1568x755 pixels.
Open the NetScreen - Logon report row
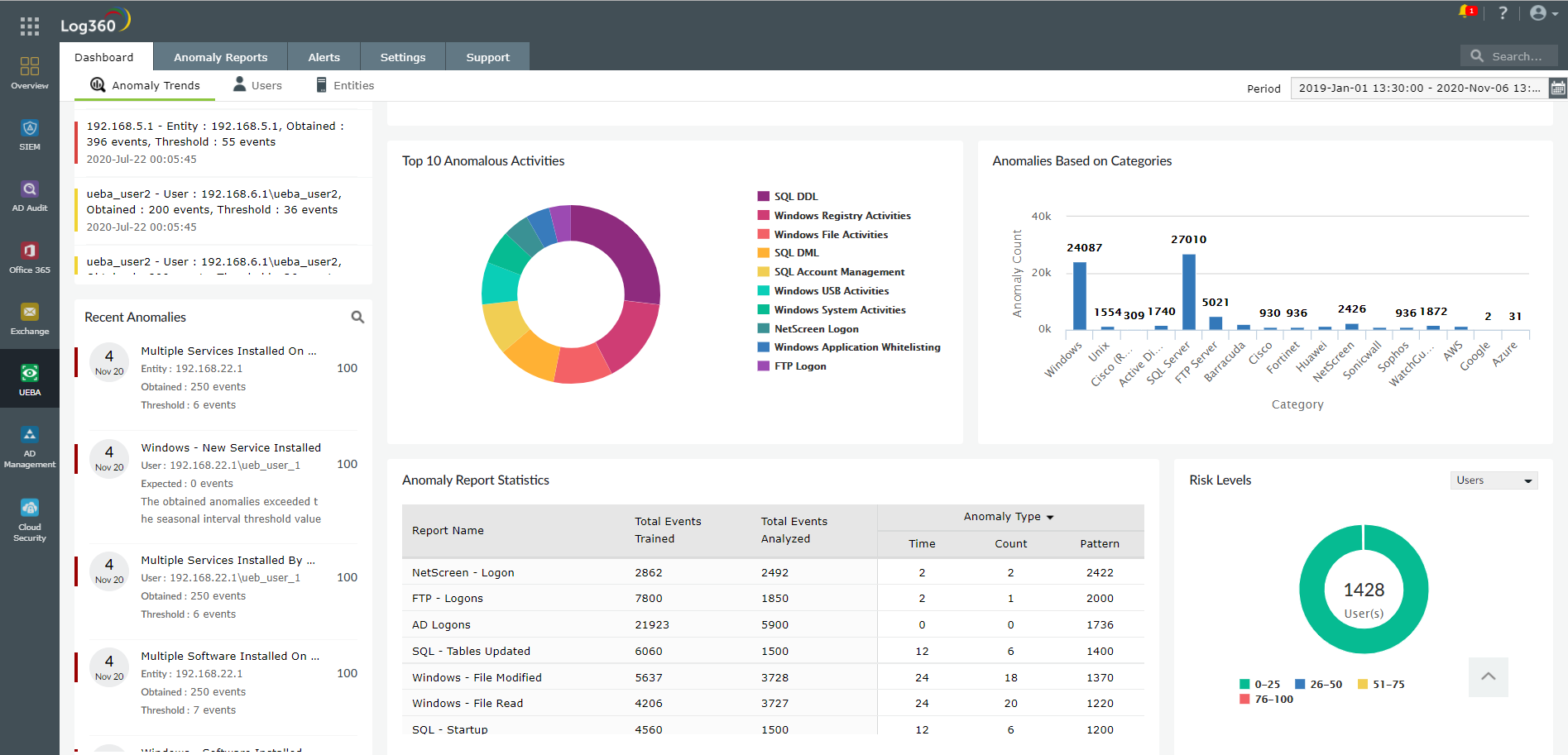coord(773,572)
